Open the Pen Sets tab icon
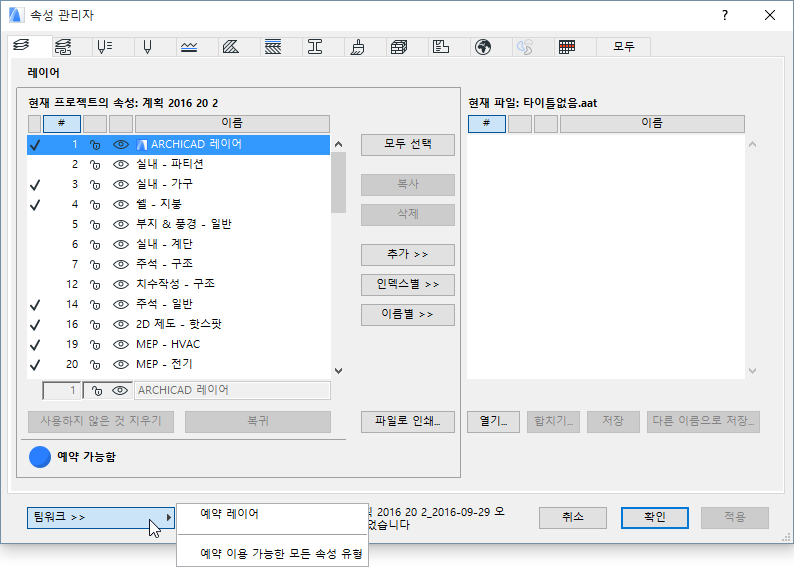This screenshot has height=567, width=794. click(x=105, y=47)
